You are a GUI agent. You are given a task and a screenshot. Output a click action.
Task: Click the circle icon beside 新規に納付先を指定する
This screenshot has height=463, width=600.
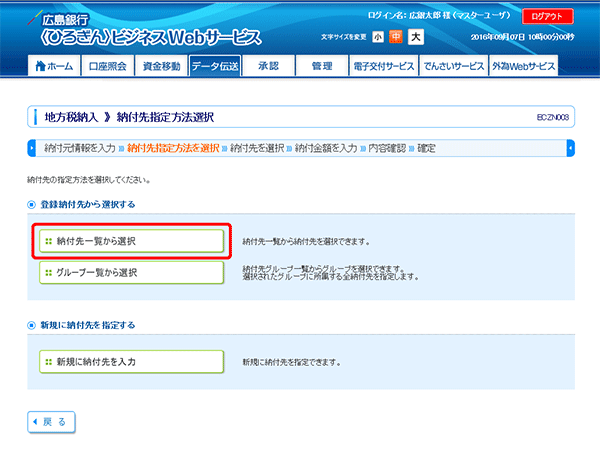31,326
